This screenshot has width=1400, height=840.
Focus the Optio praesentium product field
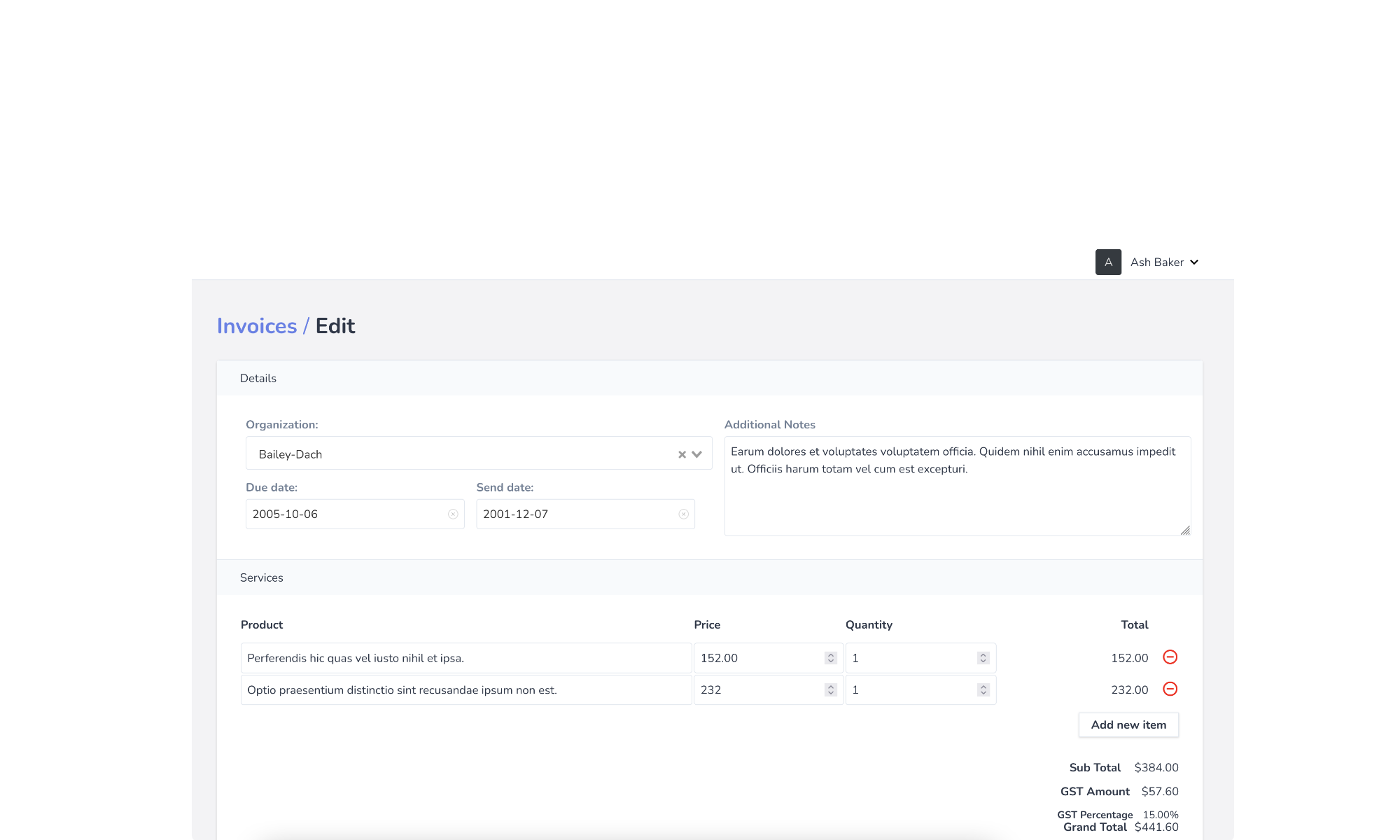pyautogui.click(x=465, y=690)
